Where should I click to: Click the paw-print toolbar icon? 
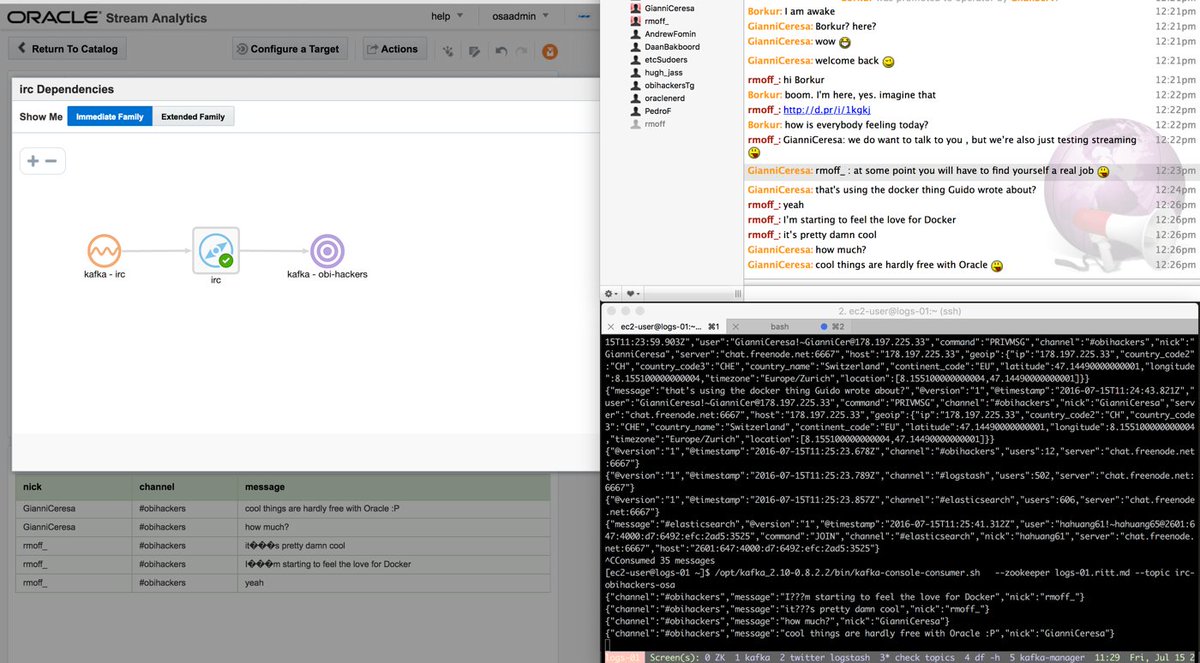449,50
